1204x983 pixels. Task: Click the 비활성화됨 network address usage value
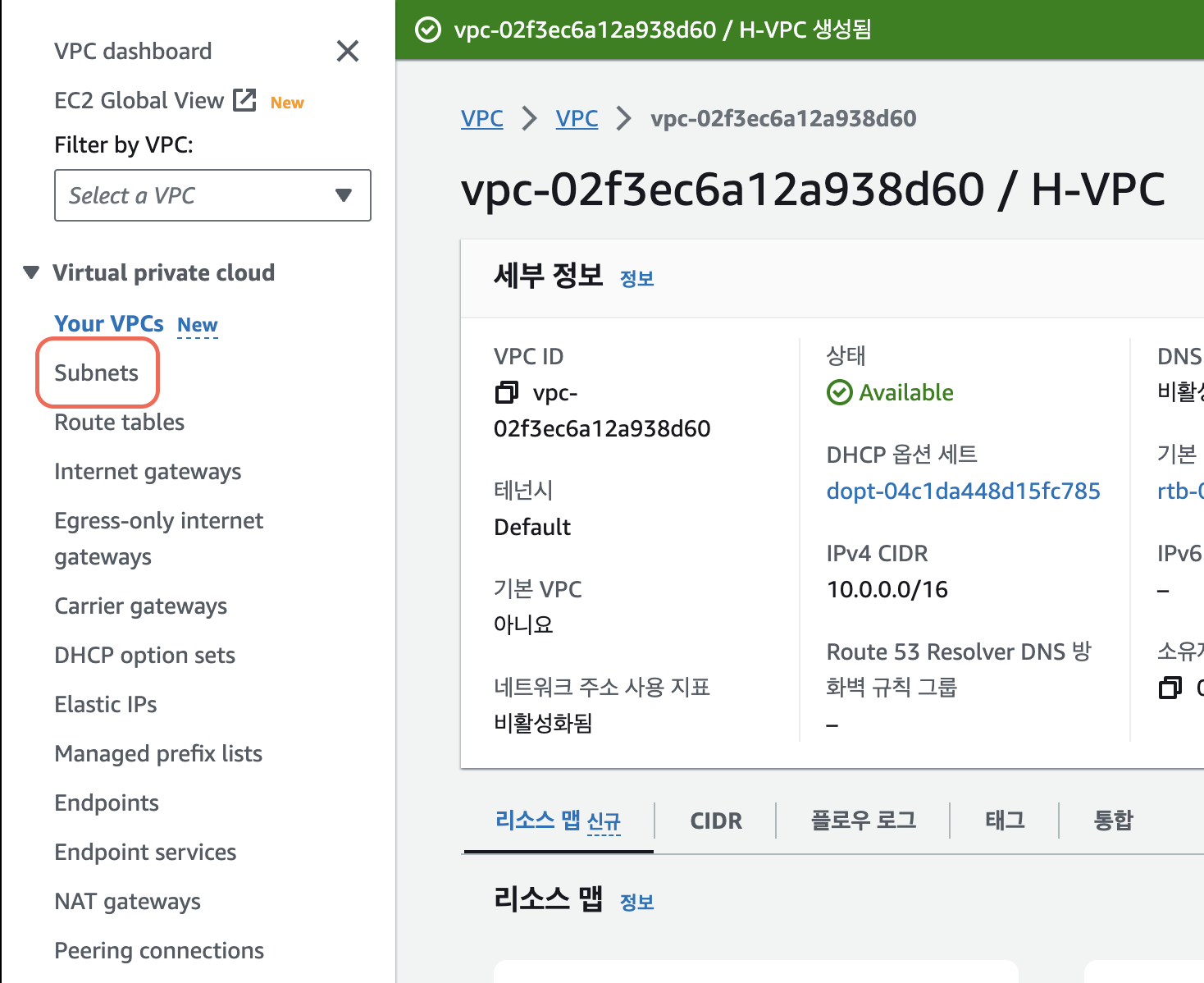[x=543, y=723]
